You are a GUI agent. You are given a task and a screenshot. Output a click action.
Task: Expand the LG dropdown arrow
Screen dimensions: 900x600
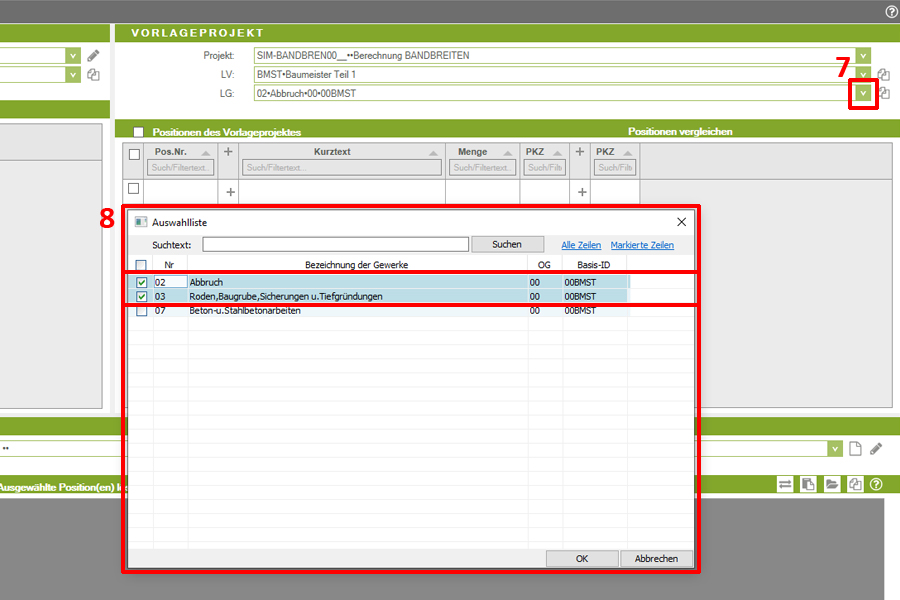[862, 94]
